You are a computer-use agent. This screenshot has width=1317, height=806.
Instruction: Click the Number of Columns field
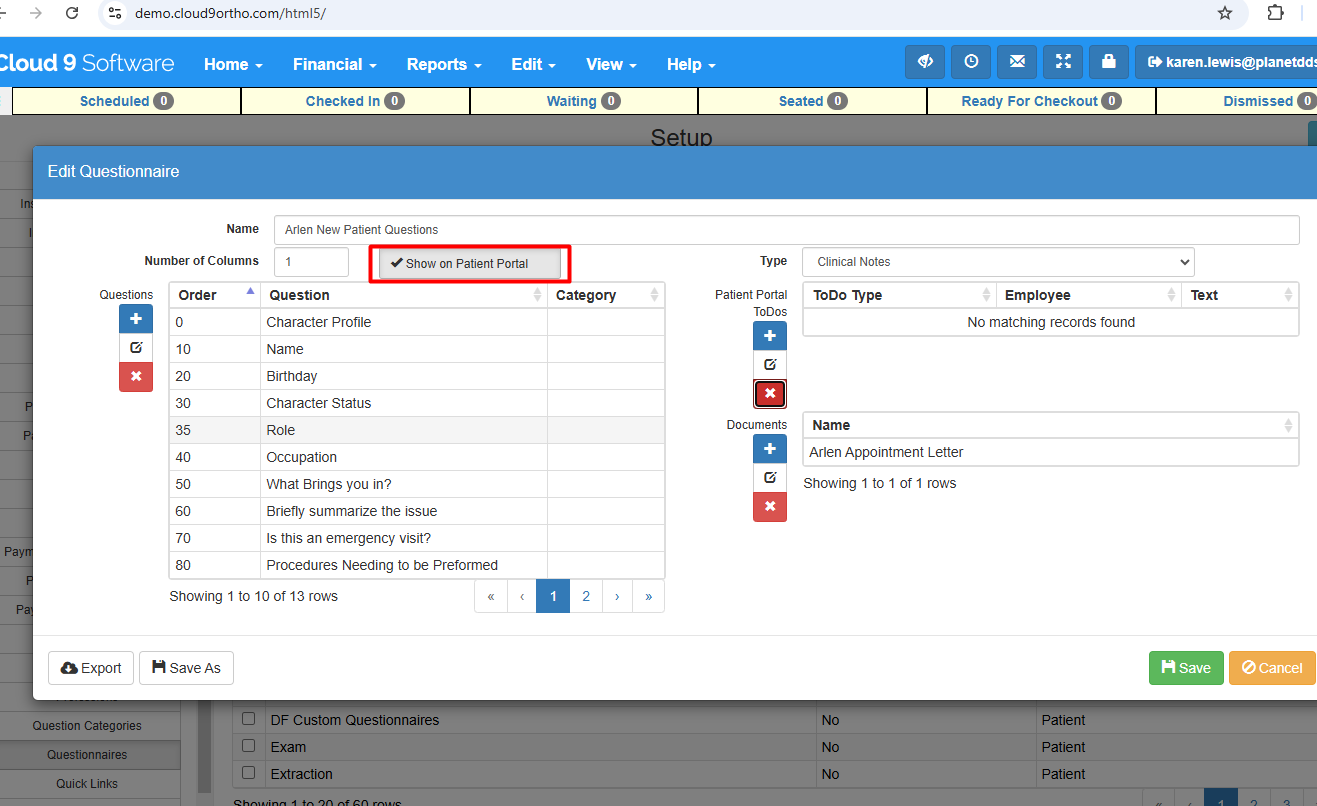(x=311, y=262)
